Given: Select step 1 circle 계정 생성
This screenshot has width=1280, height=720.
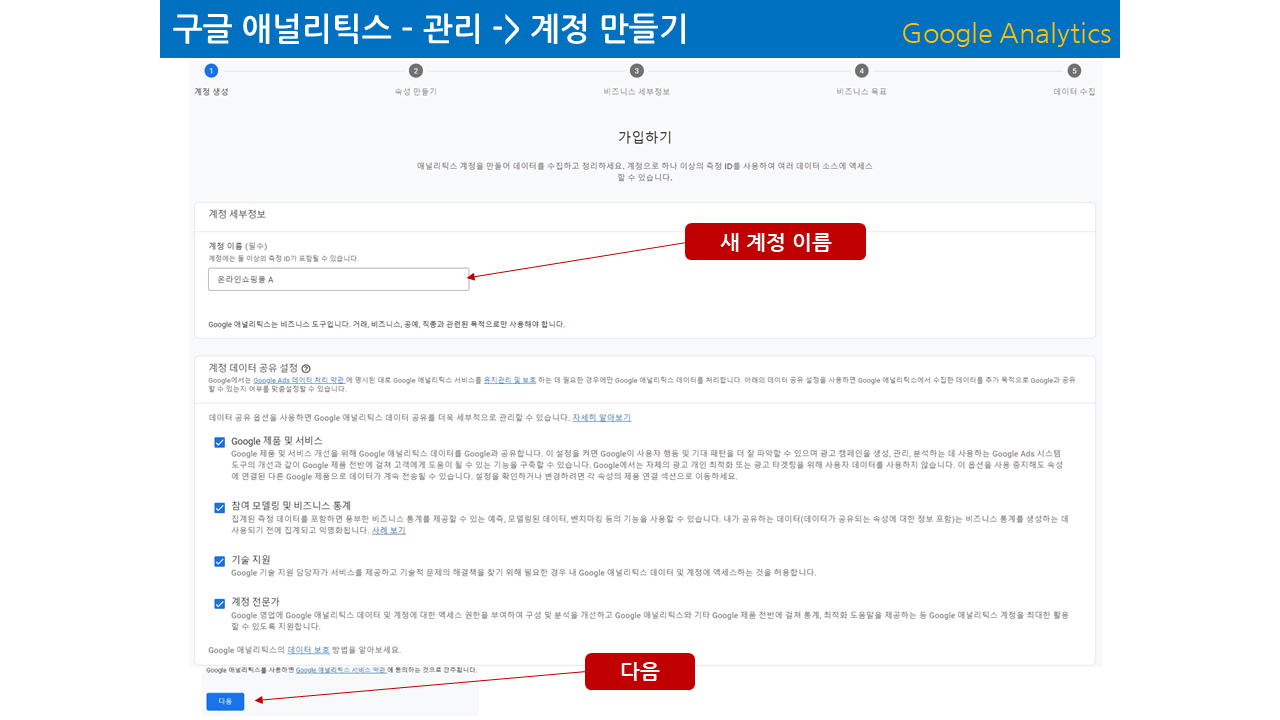Looking at the screenshot, I should pos(210,71).
